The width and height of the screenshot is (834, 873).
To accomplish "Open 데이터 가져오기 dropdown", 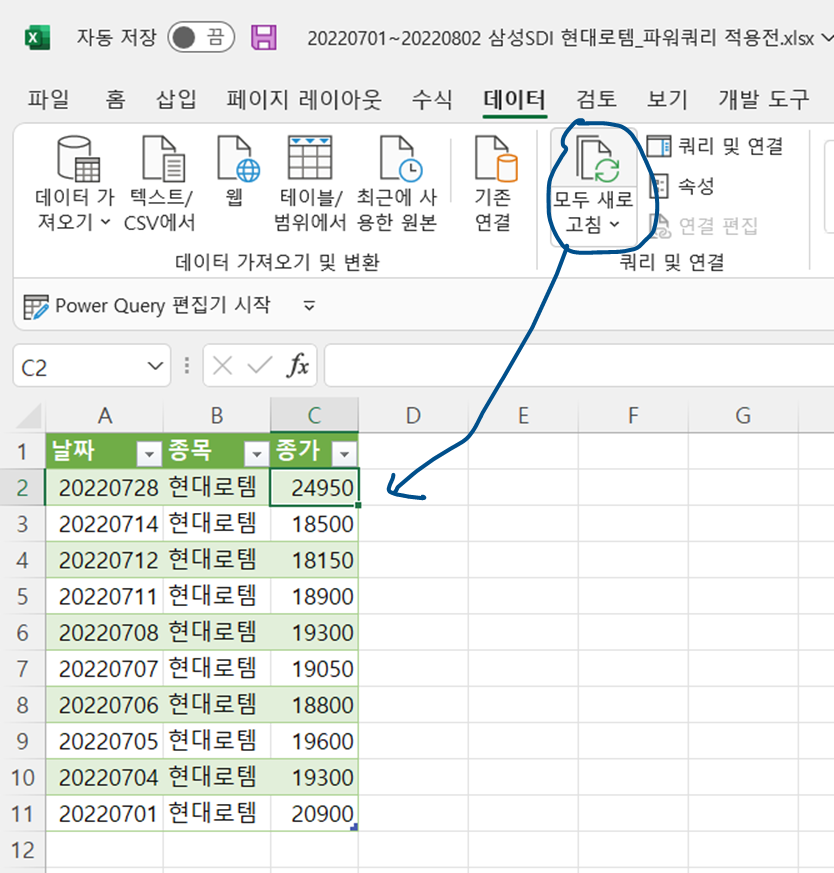I will pos(73,184).
